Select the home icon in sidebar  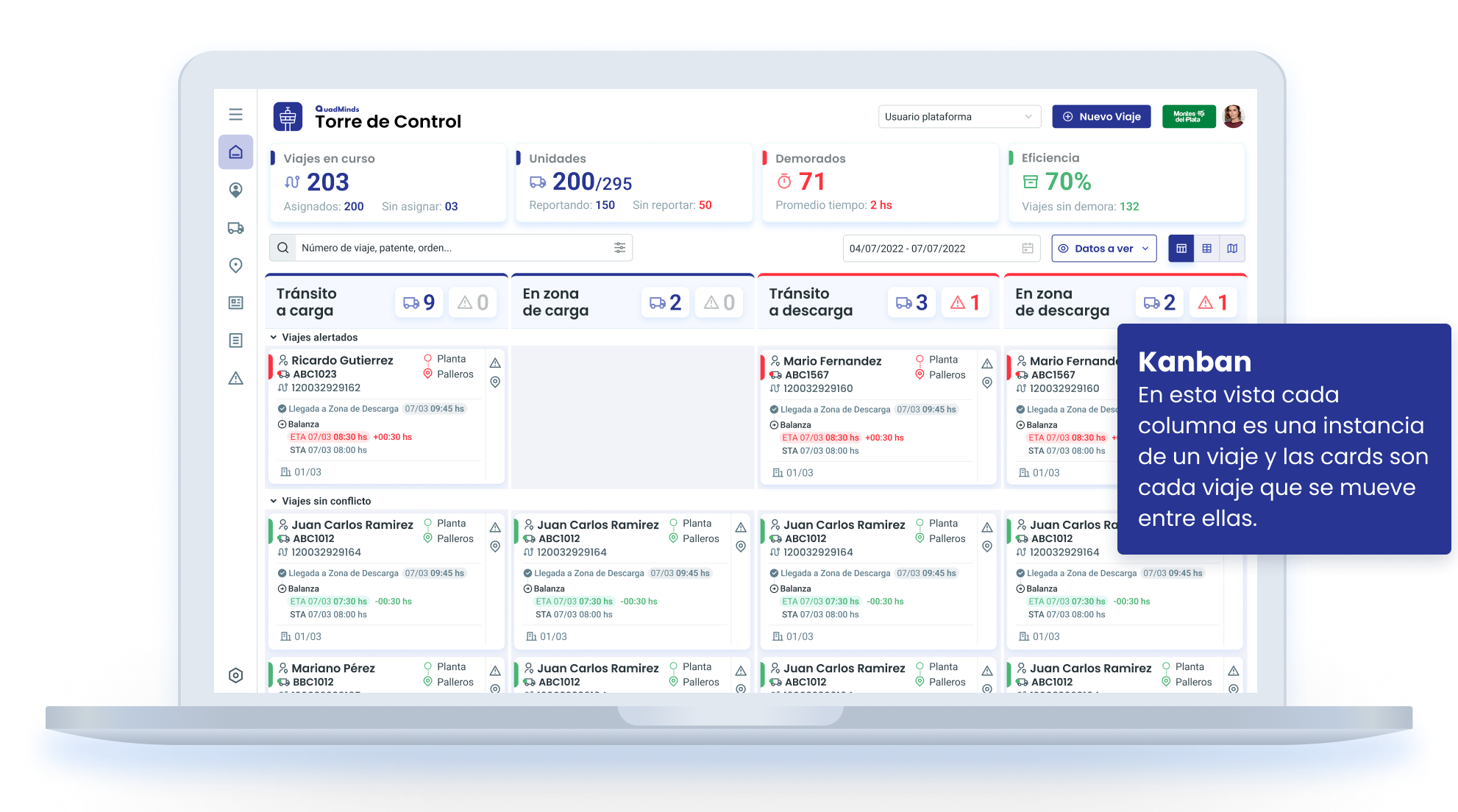click(x=235, y=152)
